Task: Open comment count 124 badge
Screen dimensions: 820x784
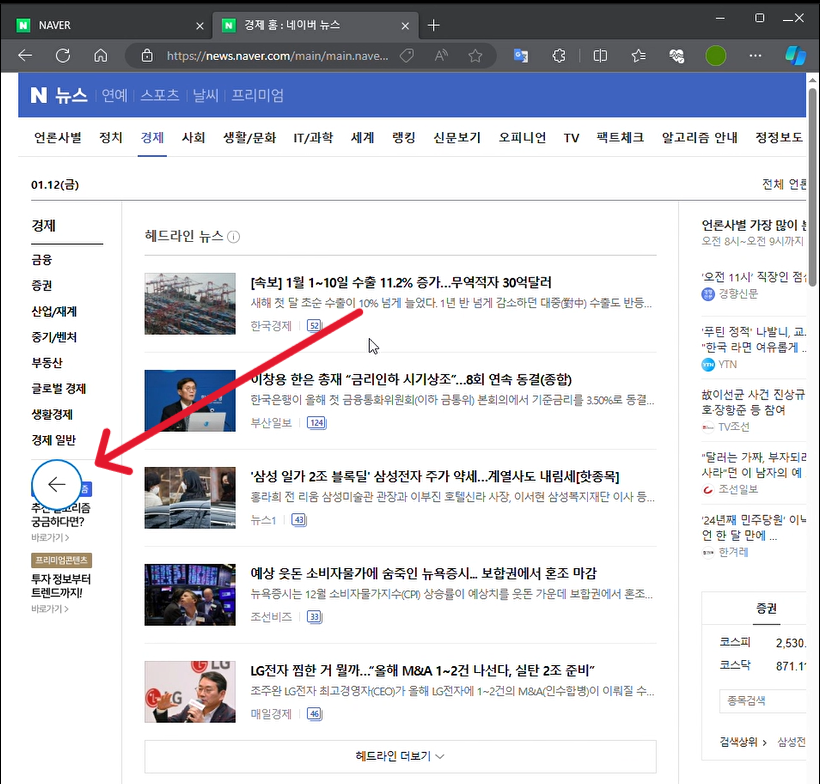Action: (x=316, y=423)
